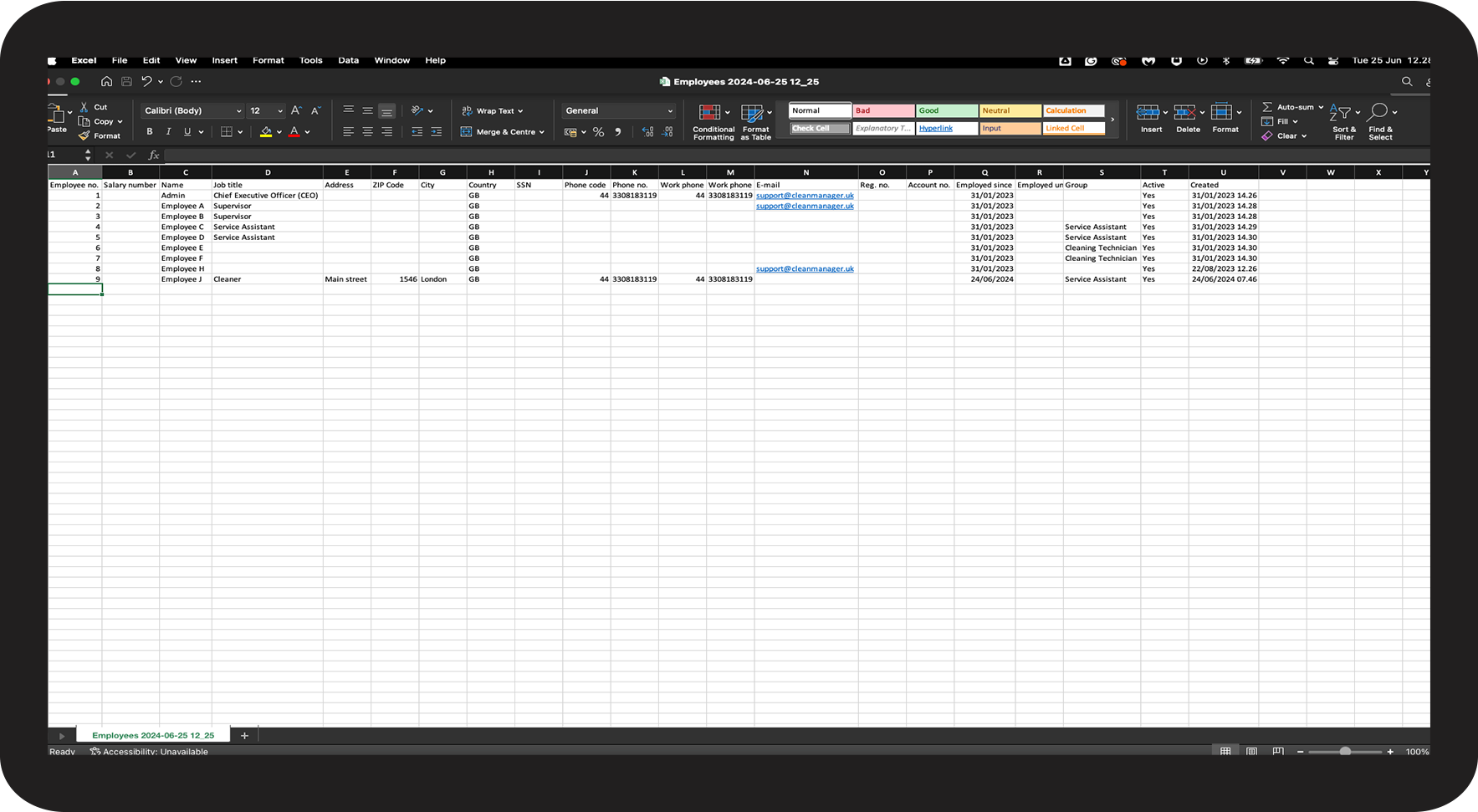The width and height of the screenshot is (1478, 812).
Task: Apply the Bad cell style
Action: pos(883,110)
